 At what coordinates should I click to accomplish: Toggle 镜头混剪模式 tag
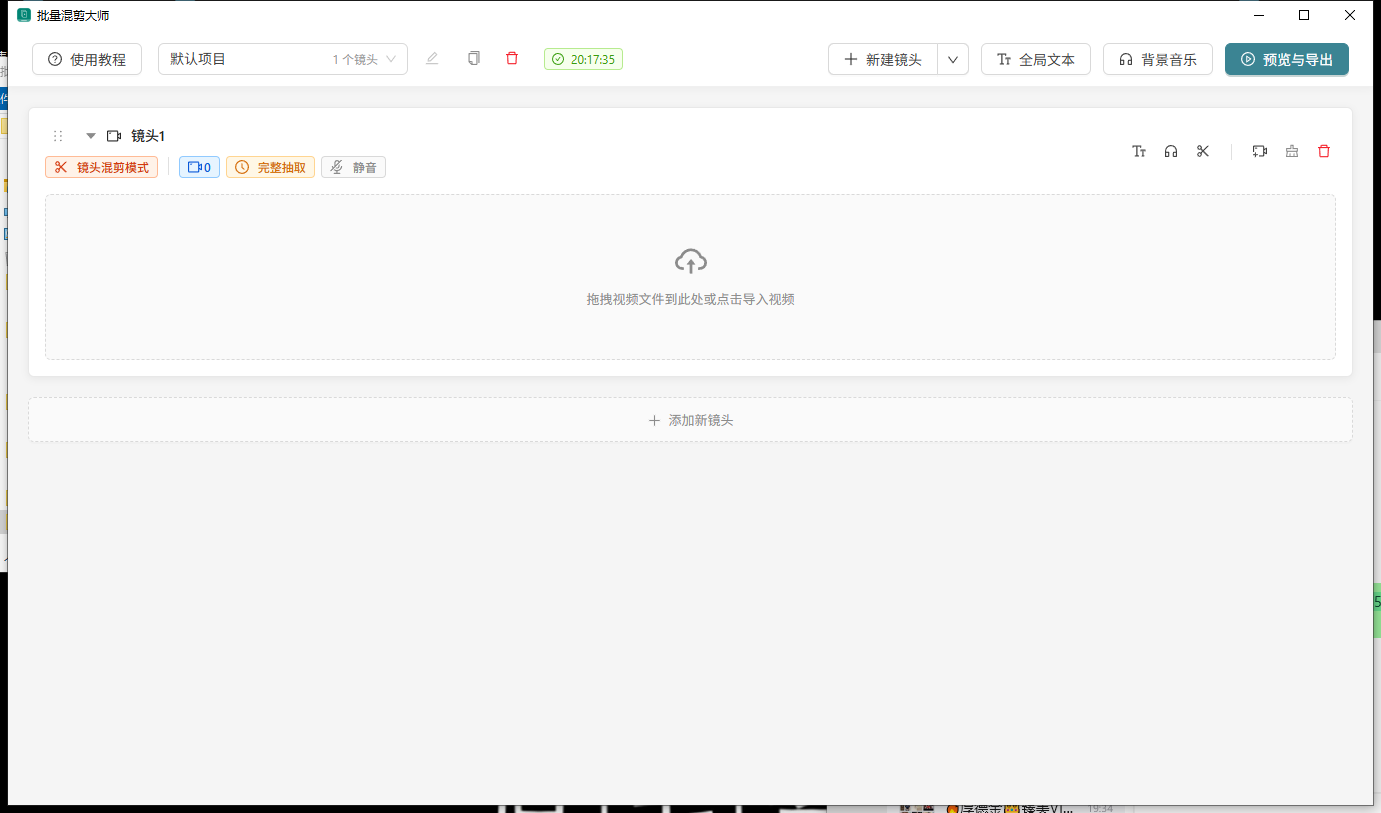click(101, 167)
